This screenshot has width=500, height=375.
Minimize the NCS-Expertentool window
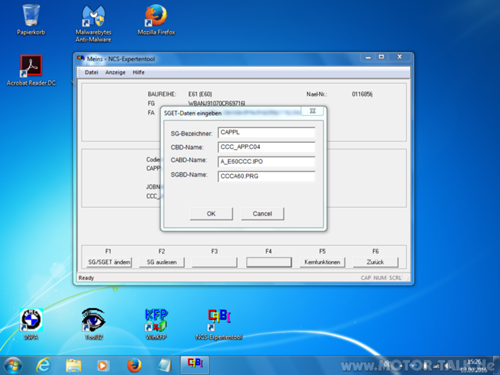[x=368, y=57]
